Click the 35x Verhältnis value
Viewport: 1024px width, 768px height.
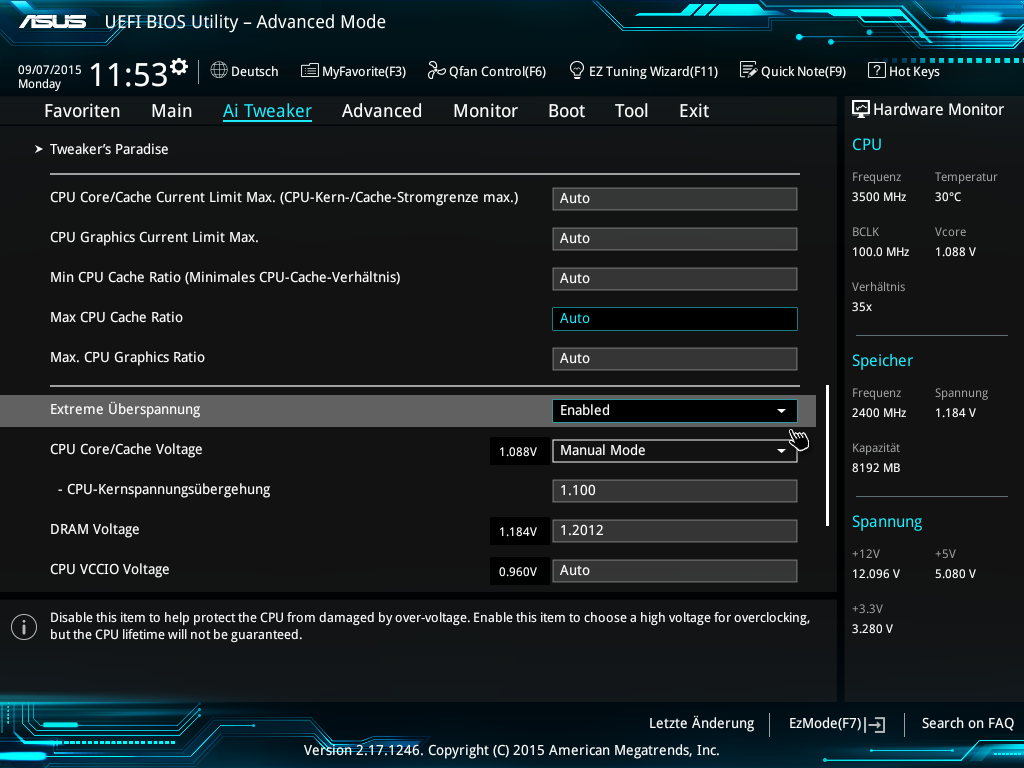861,307
